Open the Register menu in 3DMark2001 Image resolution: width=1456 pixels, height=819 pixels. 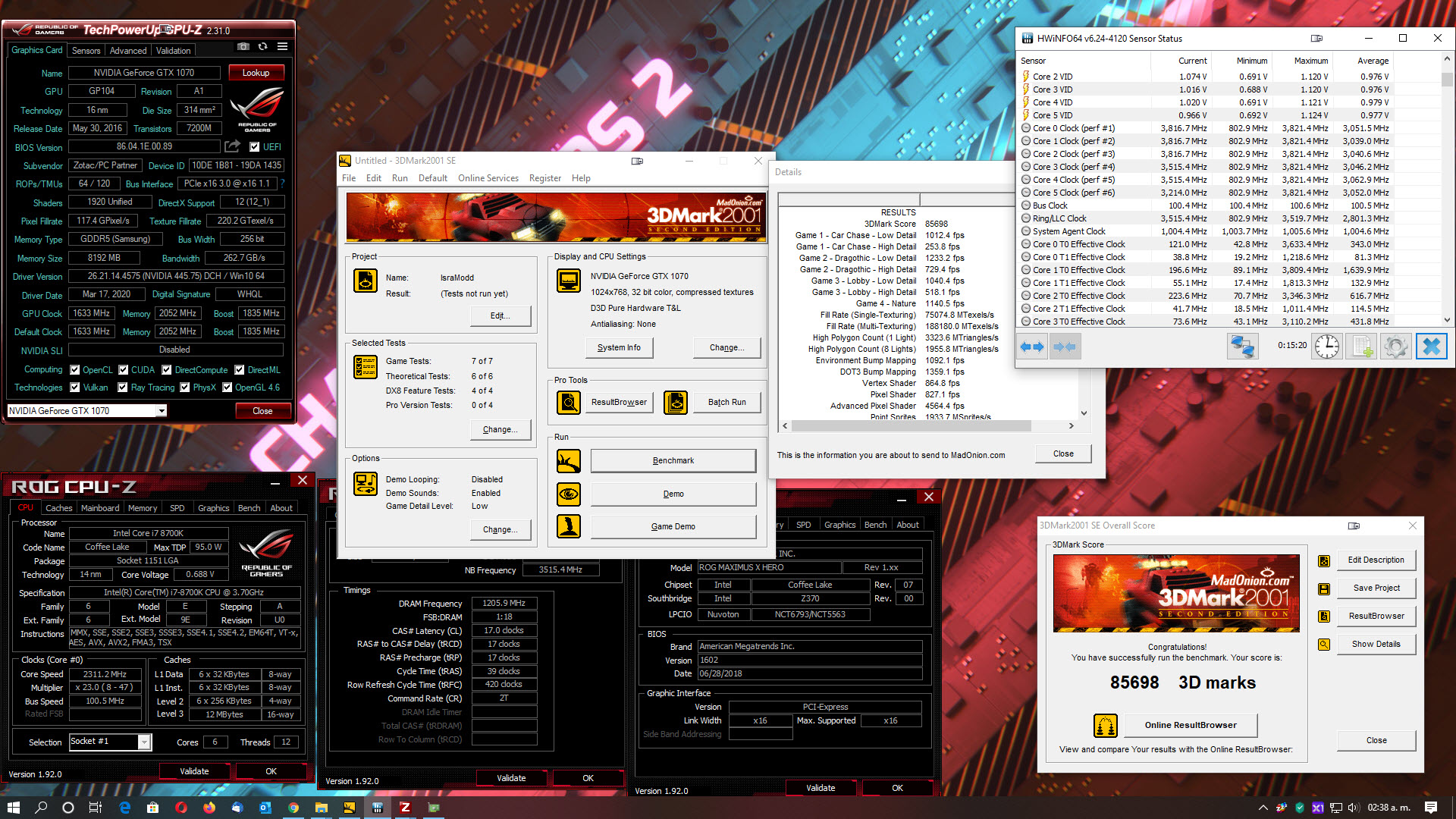545,178
